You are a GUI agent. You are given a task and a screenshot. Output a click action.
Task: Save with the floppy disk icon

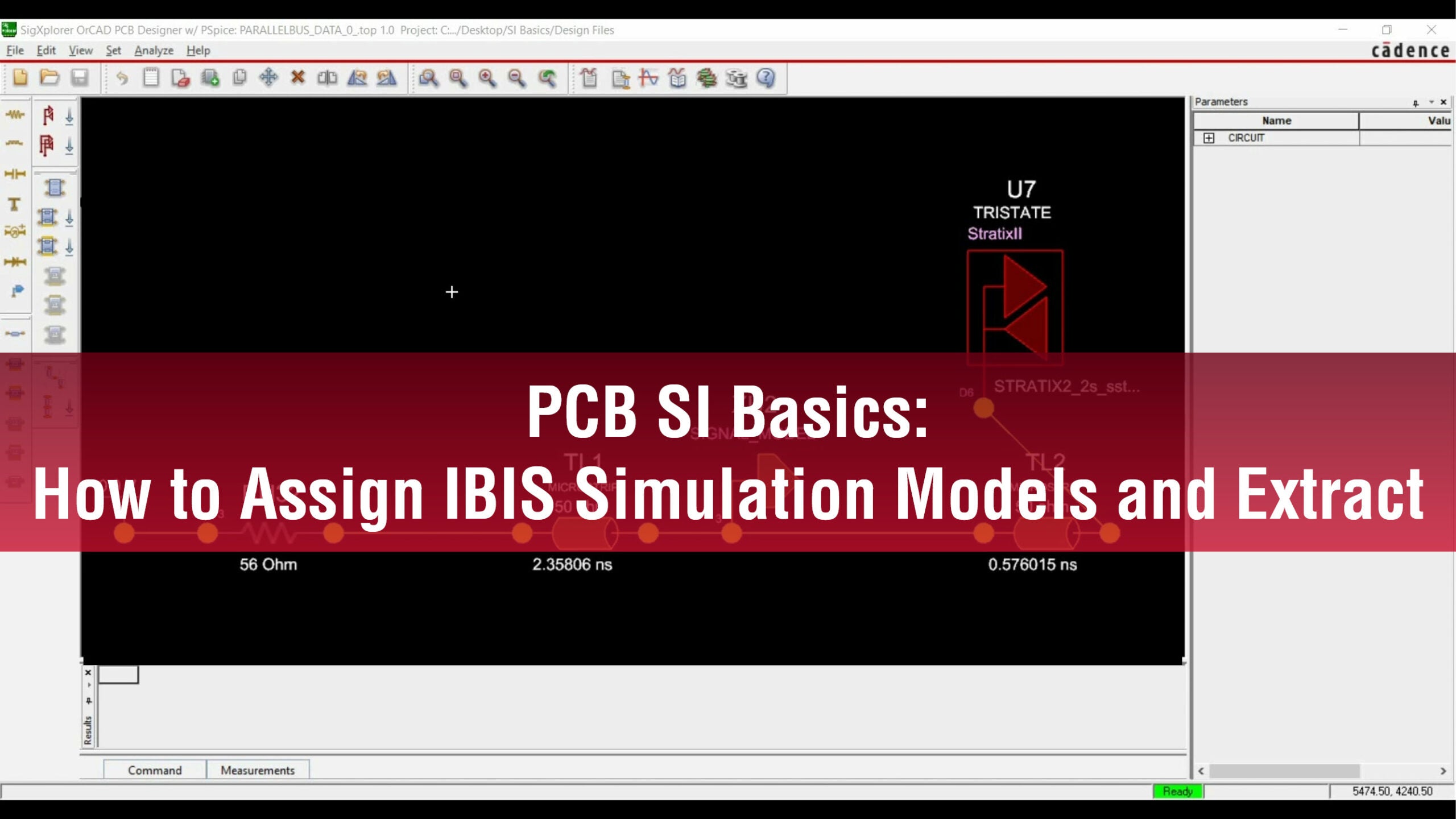(x=80, y=77)
